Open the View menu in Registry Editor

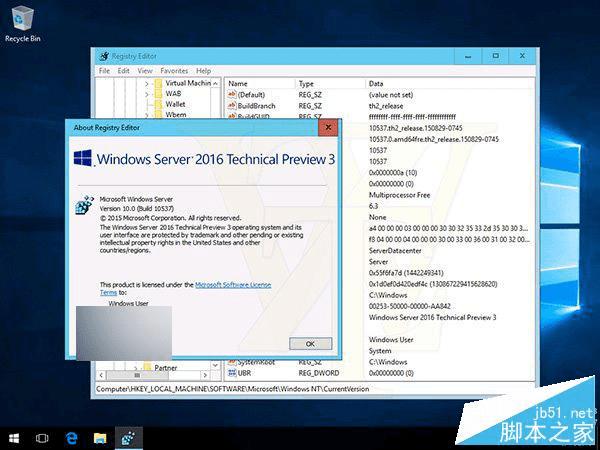point(145,71)
